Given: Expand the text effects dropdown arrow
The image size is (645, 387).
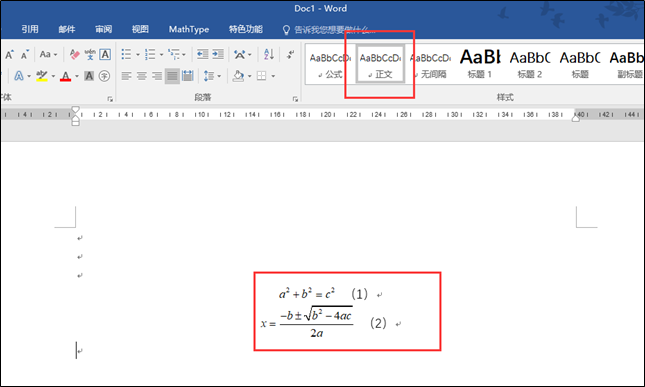Looking at the screenshot, I should (29, 76).
